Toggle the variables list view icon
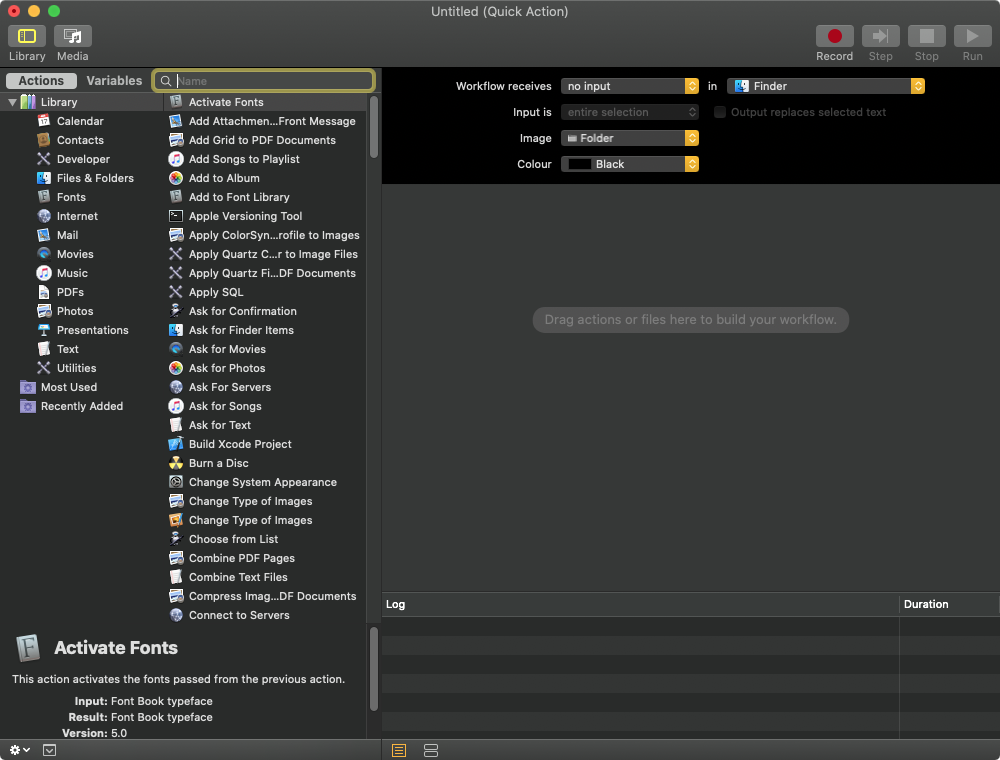 click(431, 750)
